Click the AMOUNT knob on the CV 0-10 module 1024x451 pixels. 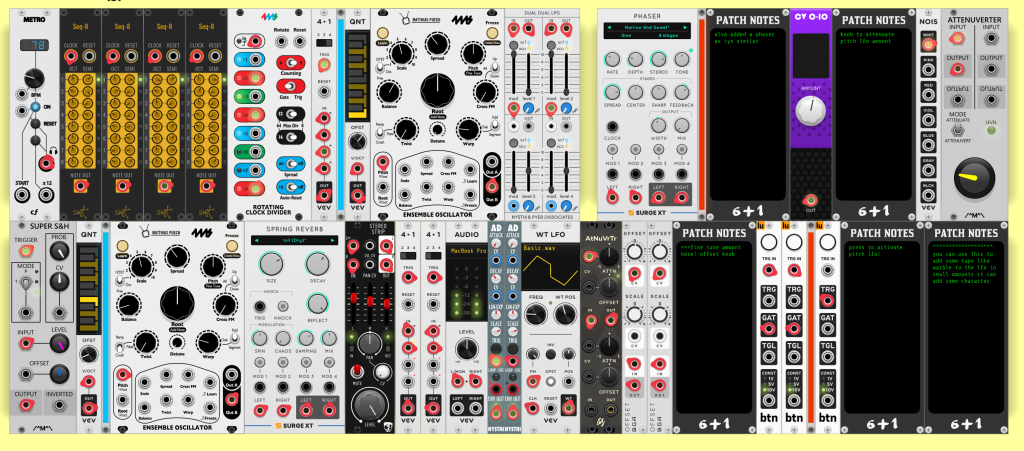point(810,108)
